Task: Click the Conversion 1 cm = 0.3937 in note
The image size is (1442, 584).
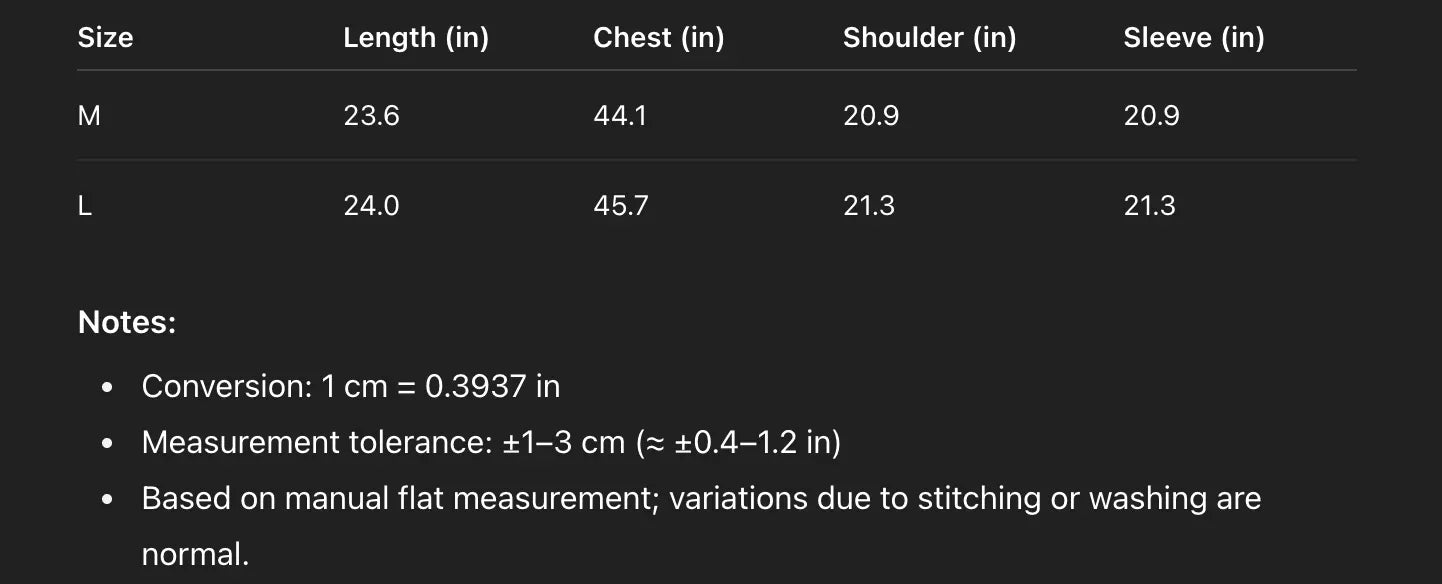Action: (350, 386)
